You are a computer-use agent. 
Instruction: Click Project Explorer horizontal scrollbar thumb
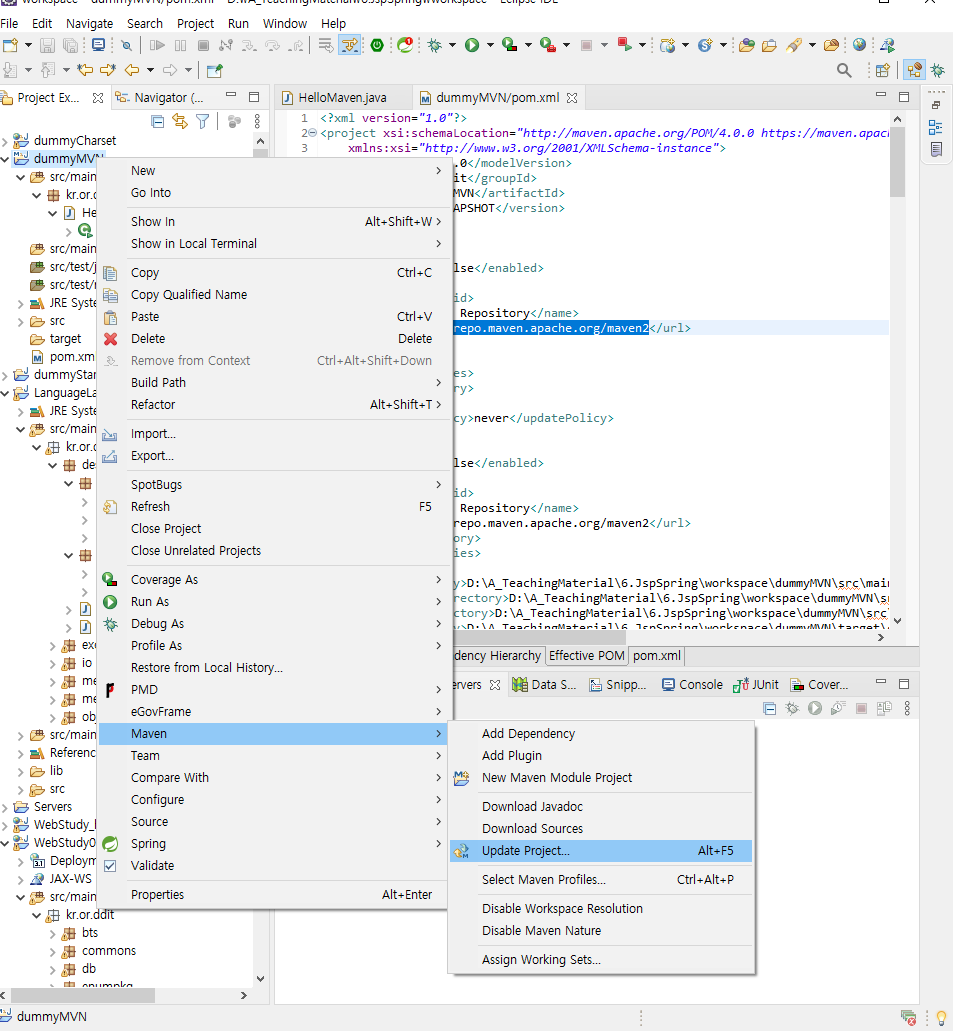click(x=82, y=995)
